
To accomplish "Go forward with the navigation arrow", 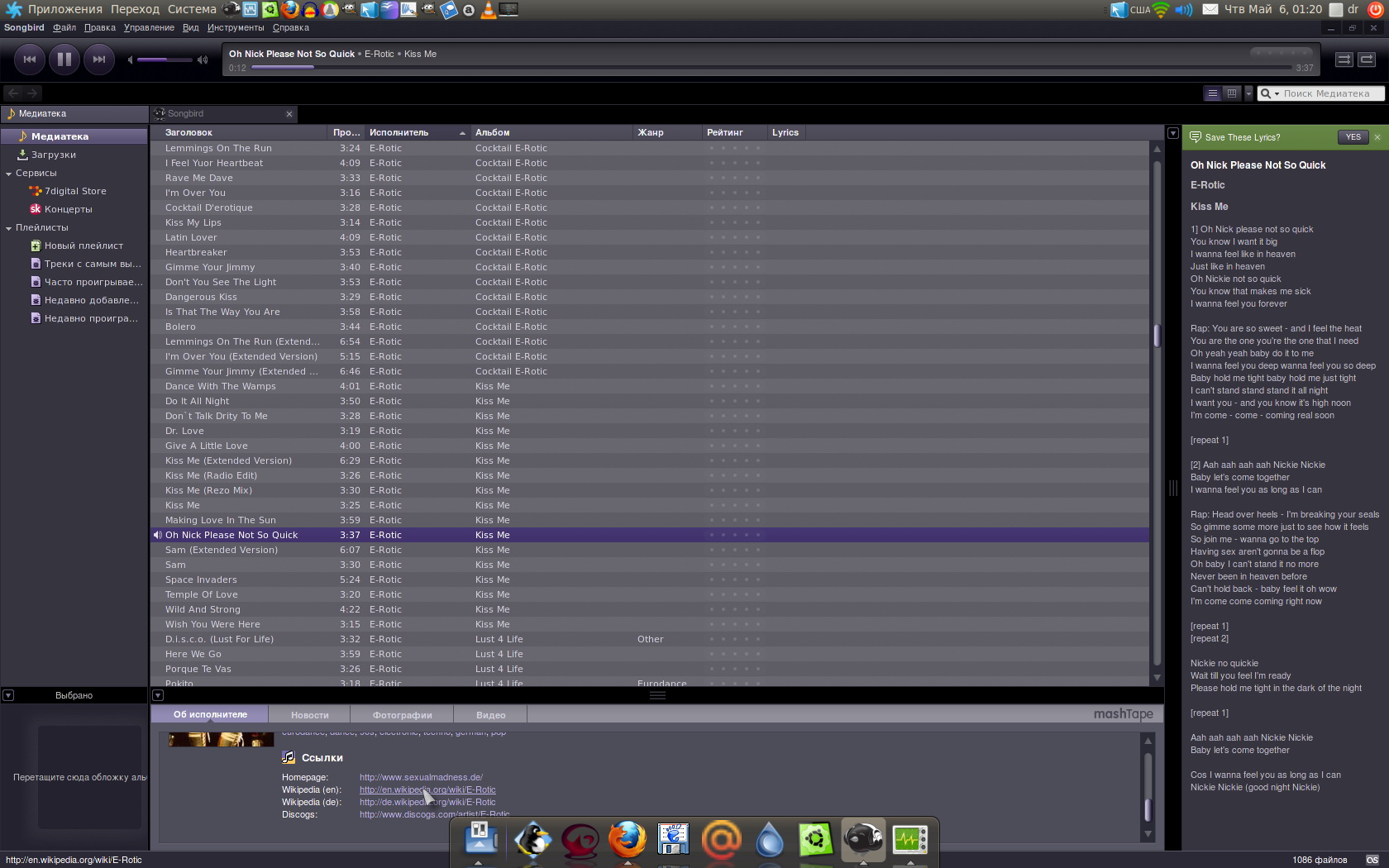I will pos(32,93).
